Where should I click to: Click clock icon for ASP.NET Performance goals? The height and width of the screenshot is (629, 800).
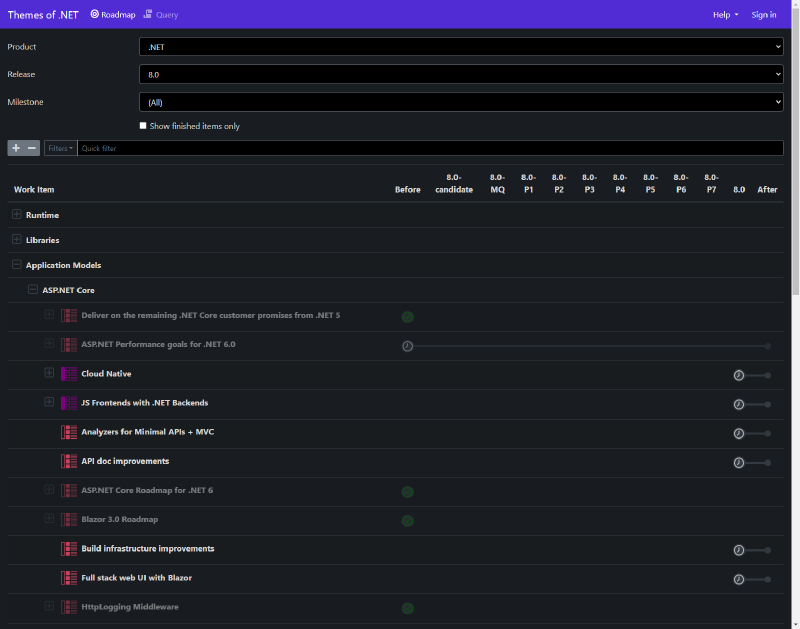point(407,346)
